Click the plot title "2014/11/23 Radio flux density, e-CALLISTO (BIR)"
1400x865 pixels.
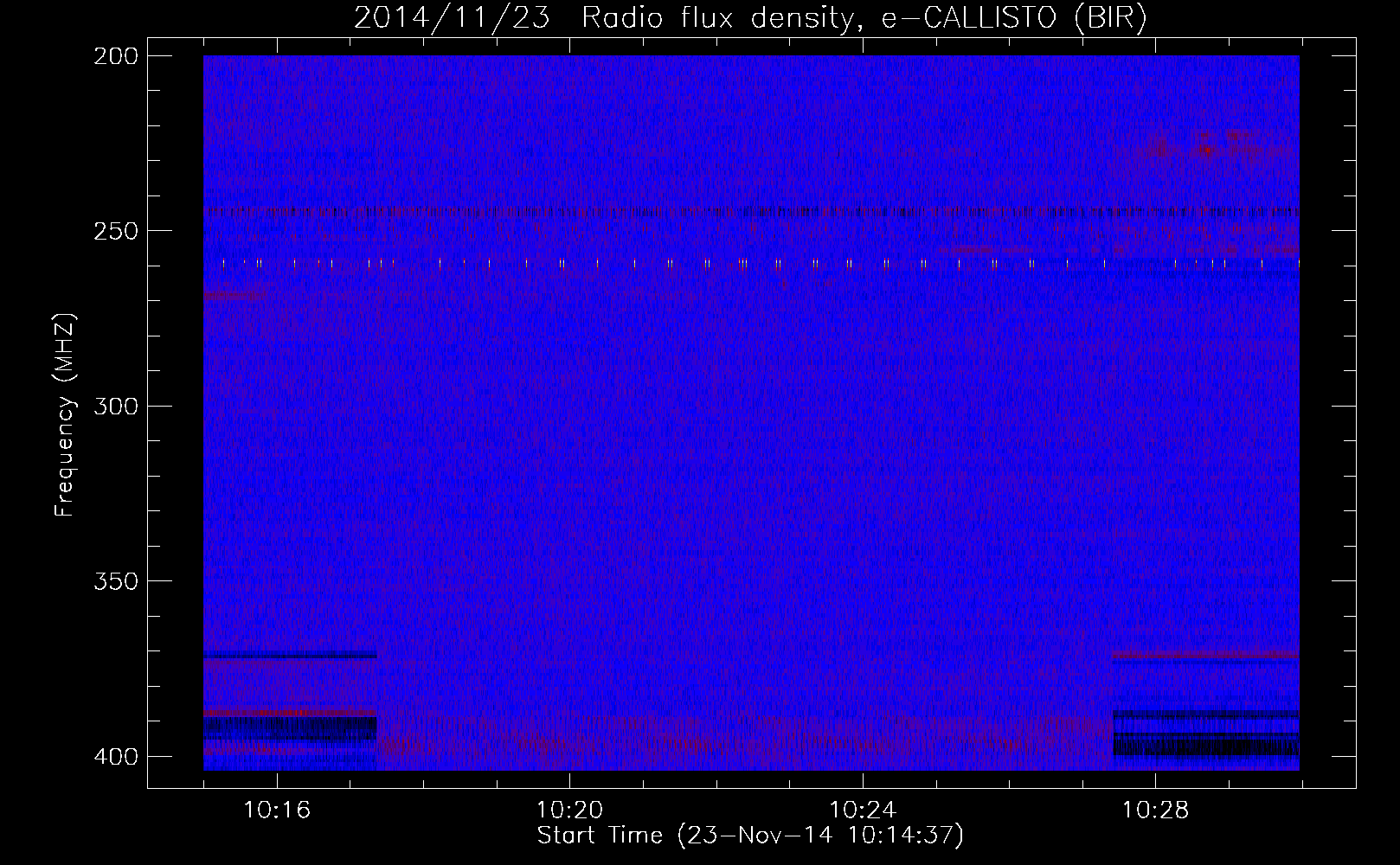(750, 18)
